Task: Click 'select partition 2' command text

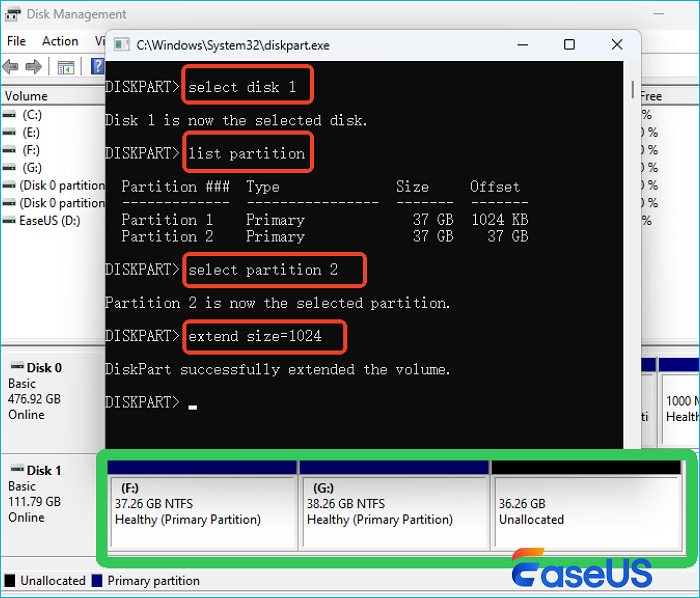Action: click(x=263, y=270)
